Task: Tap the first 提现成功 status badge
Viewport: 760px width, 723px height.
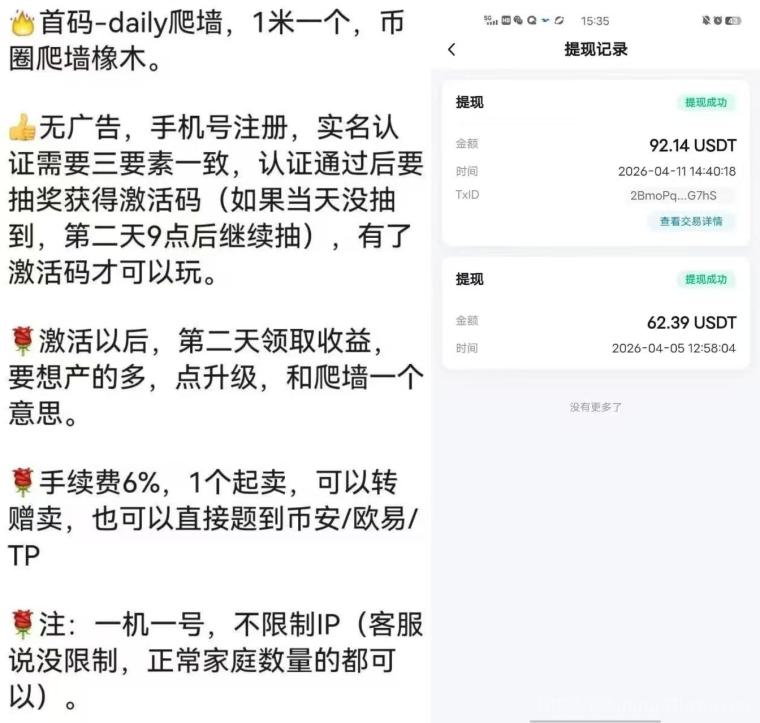Action: (706, 102)
